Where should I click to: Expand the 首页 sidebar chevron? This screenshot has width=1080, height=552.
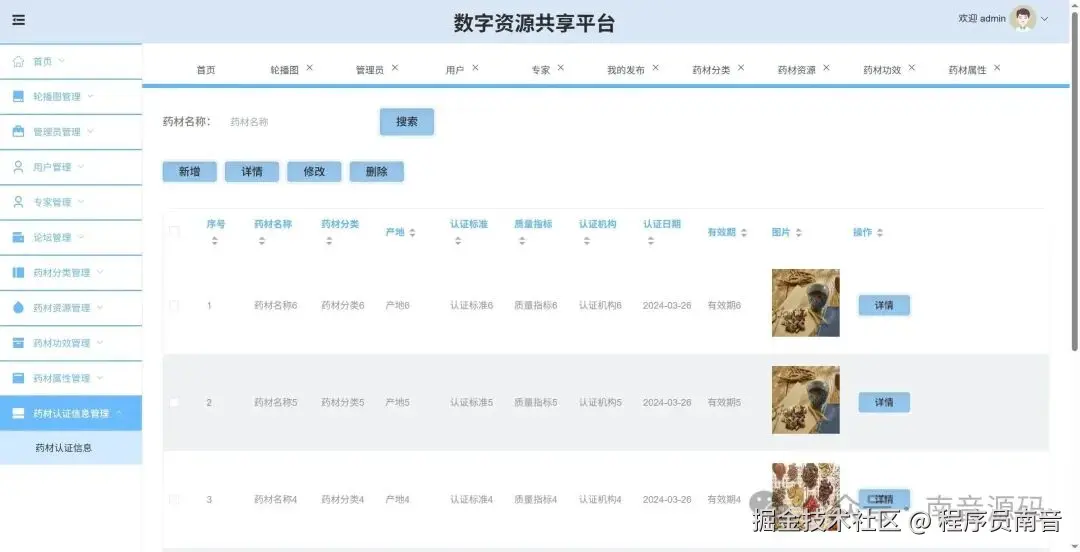61,61
